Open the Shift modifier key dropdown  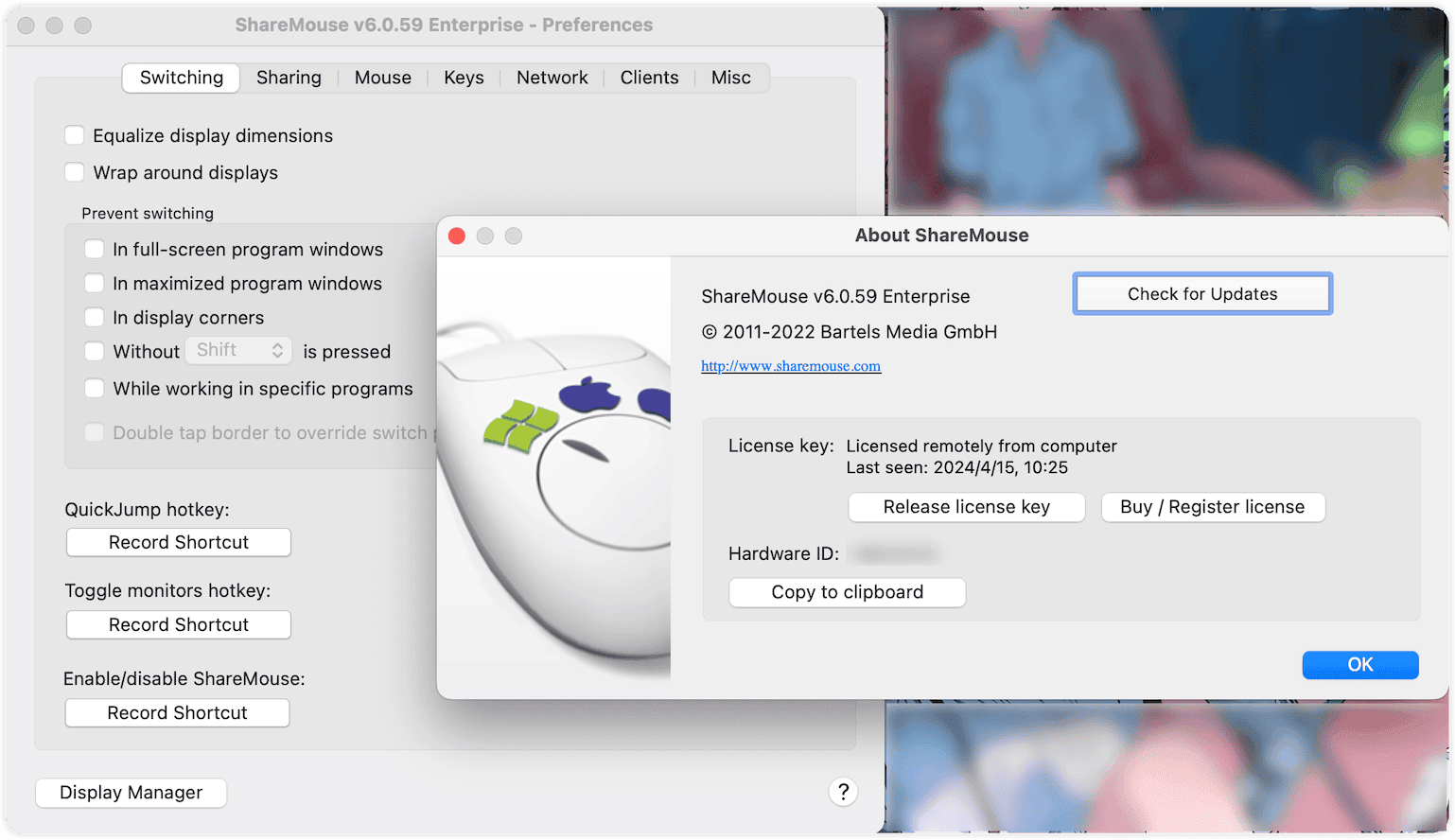point(238,351)
